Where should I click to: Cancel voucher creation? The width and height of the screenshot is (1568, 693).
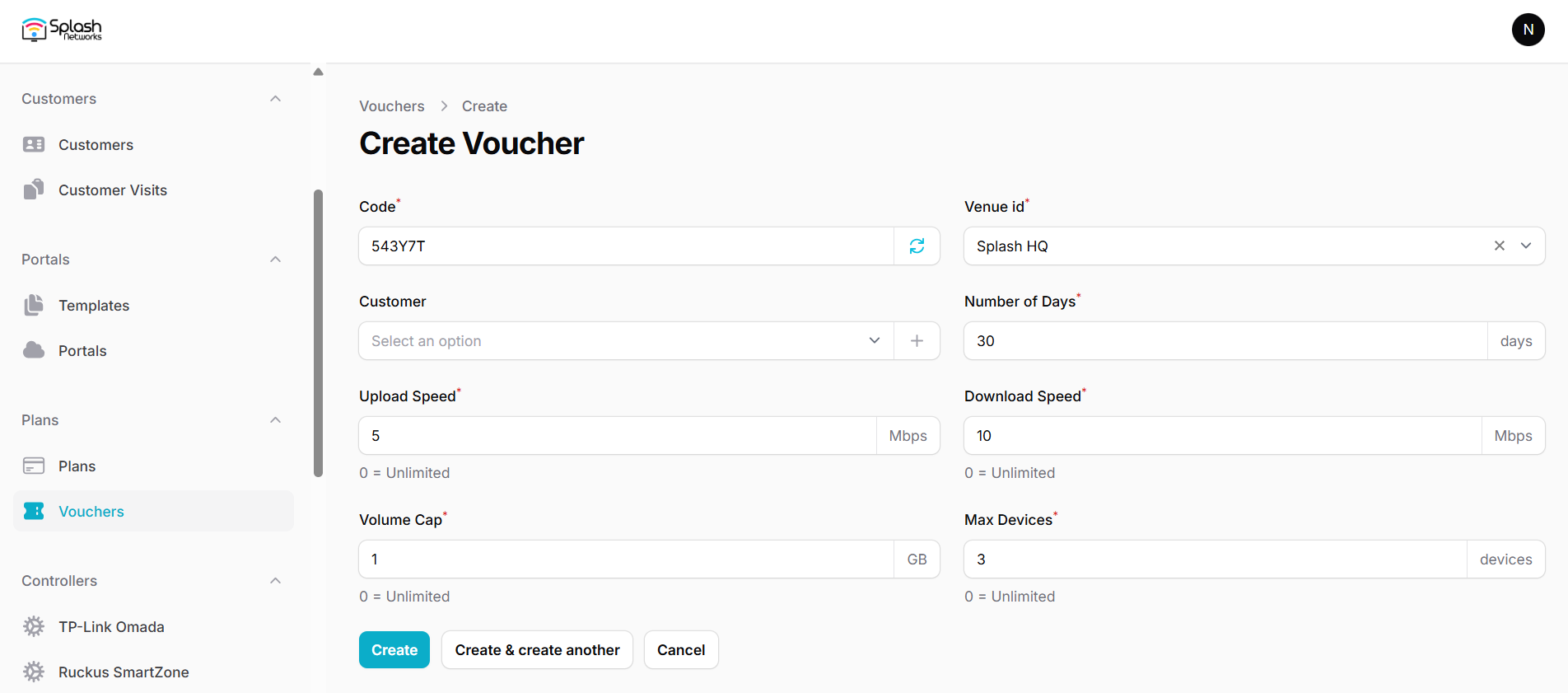coord(681,650)
